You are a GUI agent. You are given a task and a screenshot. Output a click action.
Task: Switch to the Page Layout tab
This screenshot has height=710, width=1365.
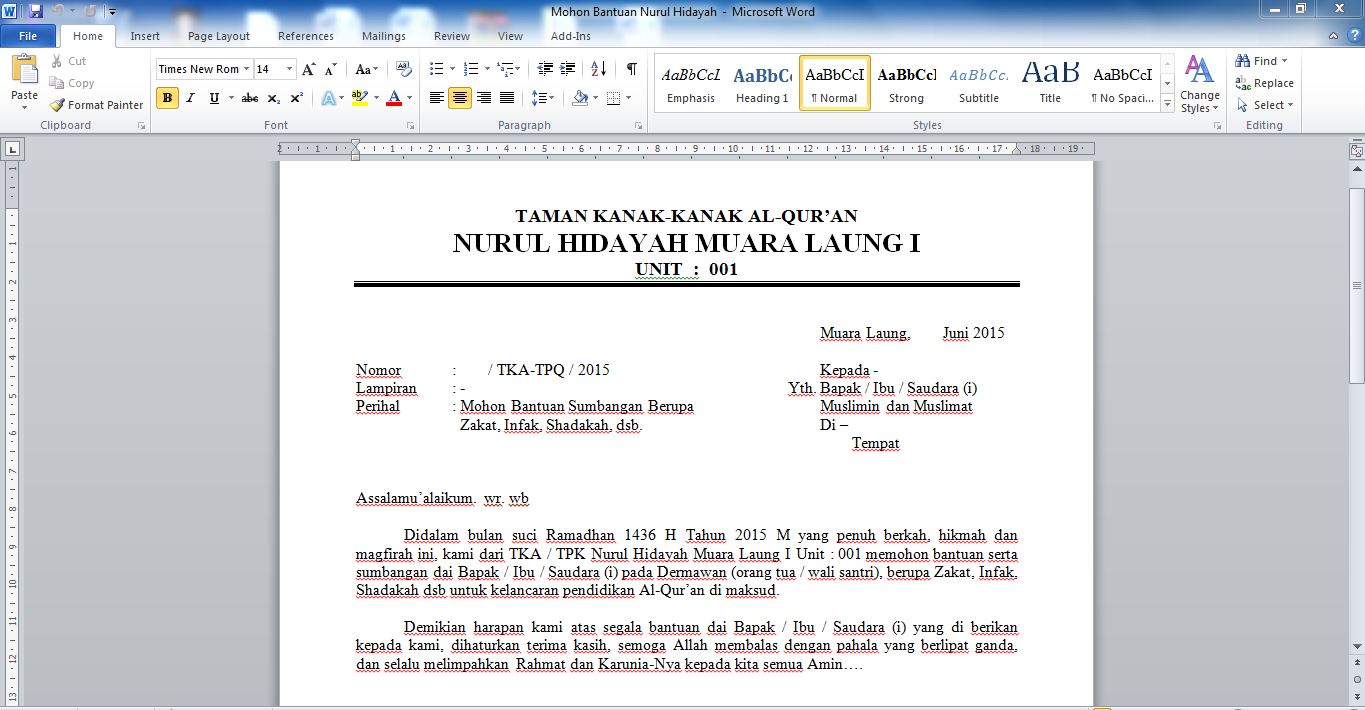219,36
